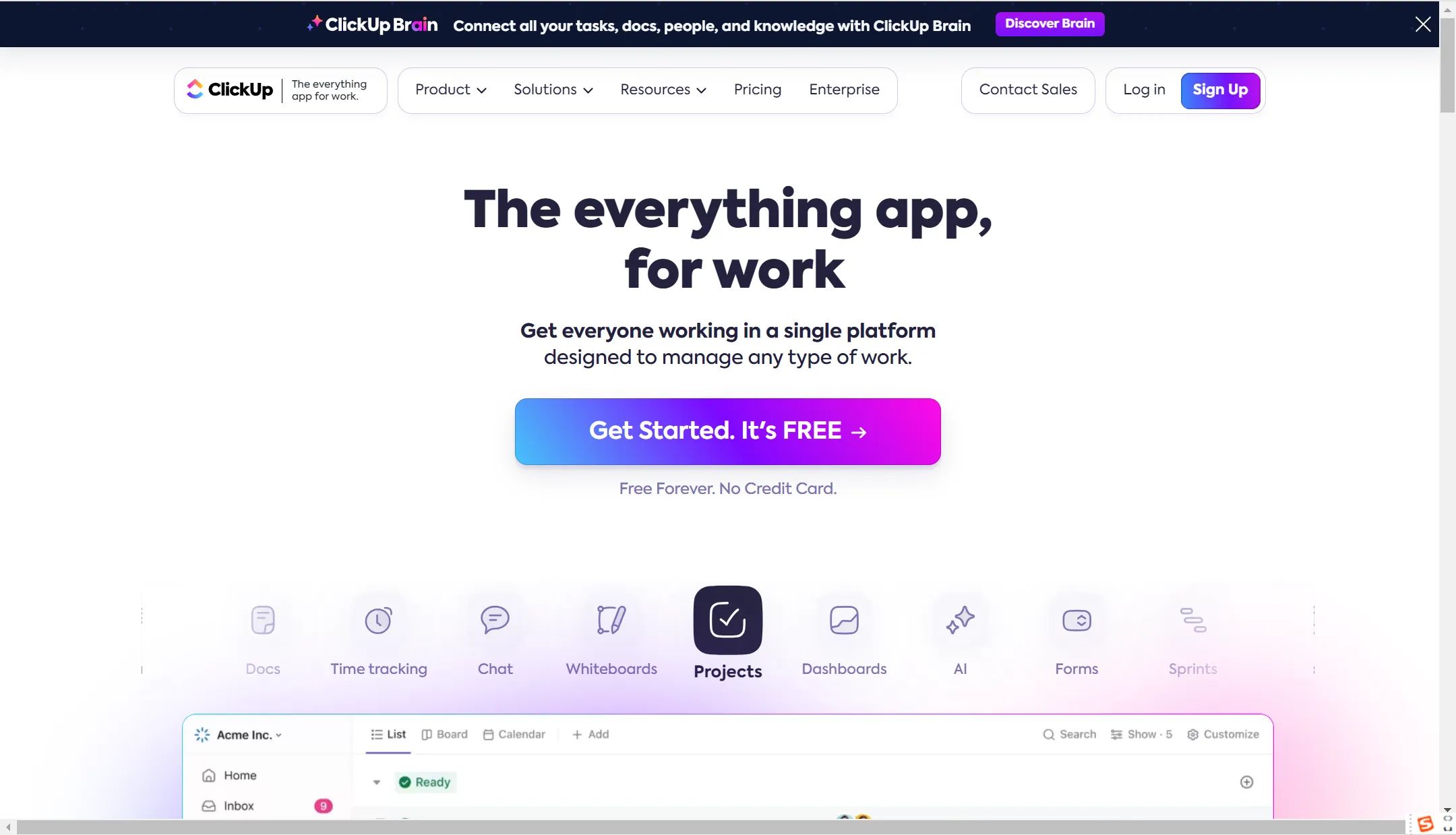Image resolution: width=1456 pixels, height=835 pixels.
Task: Click the Discover Brain banner link
Action: (x=1050, y=23)
